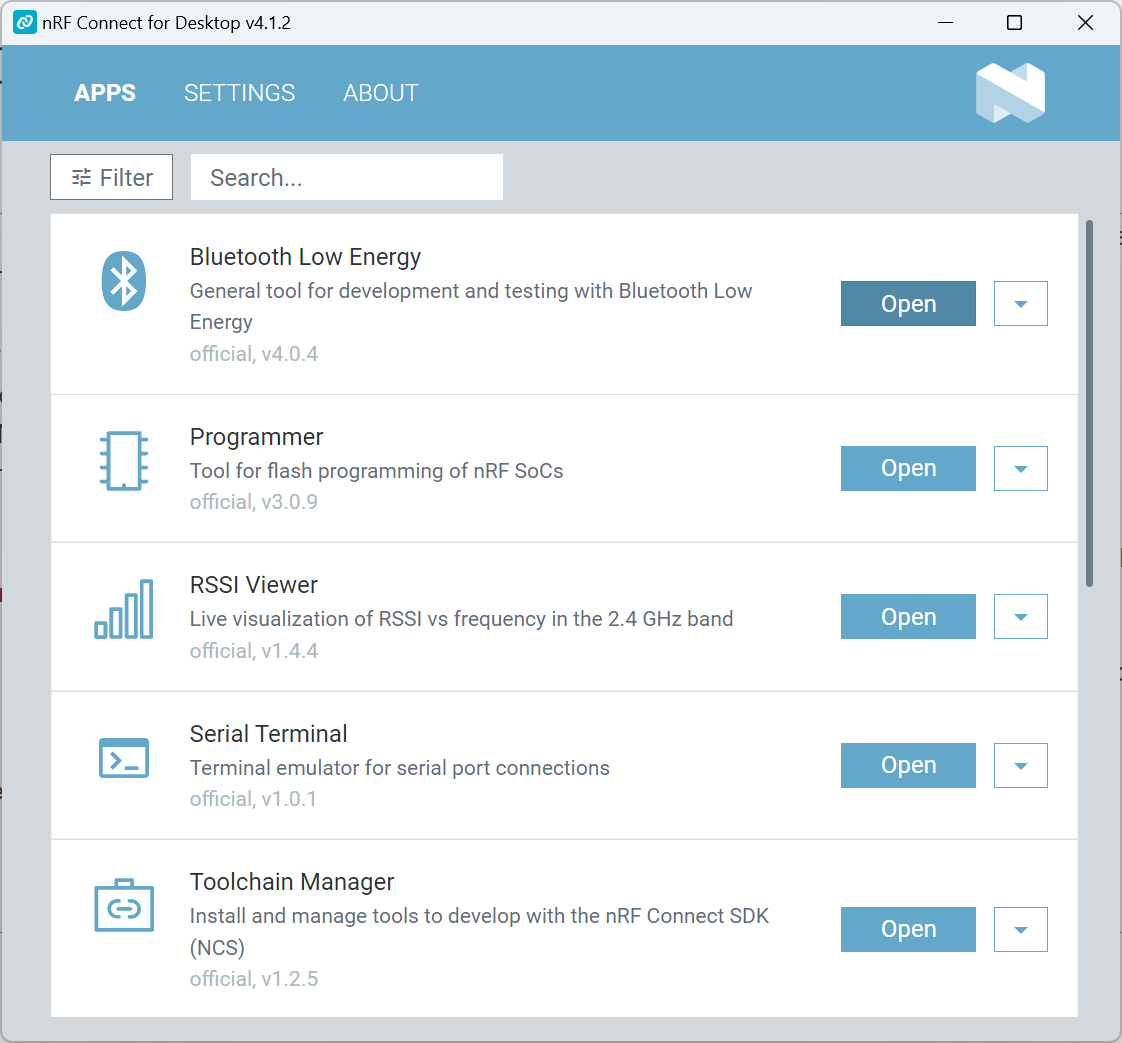The width and height of the screenshot is (1122, 1043).
Task: Select the APPS tab
Action: tap(104, 93)
